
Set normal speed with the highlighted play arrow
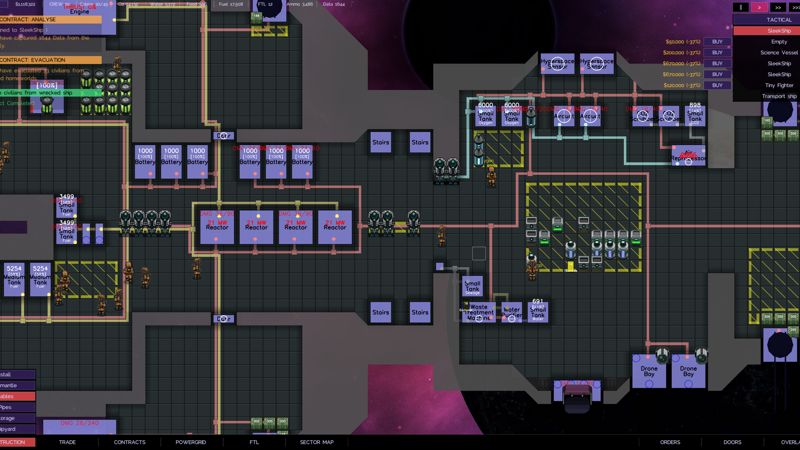click(x=759, y=7)
